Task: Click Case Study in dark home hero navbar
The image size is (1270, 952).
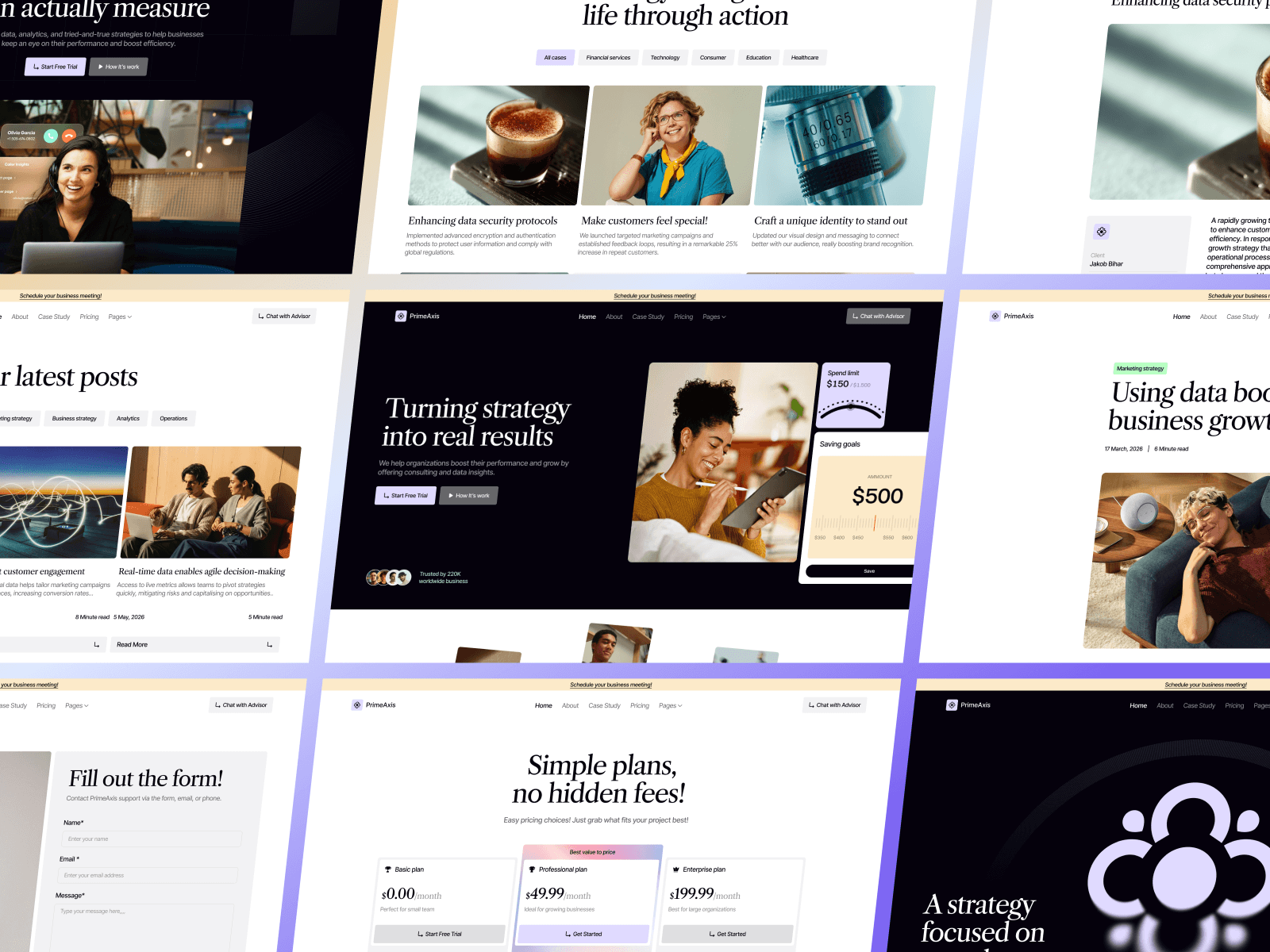Action: (x=648, y=317)
